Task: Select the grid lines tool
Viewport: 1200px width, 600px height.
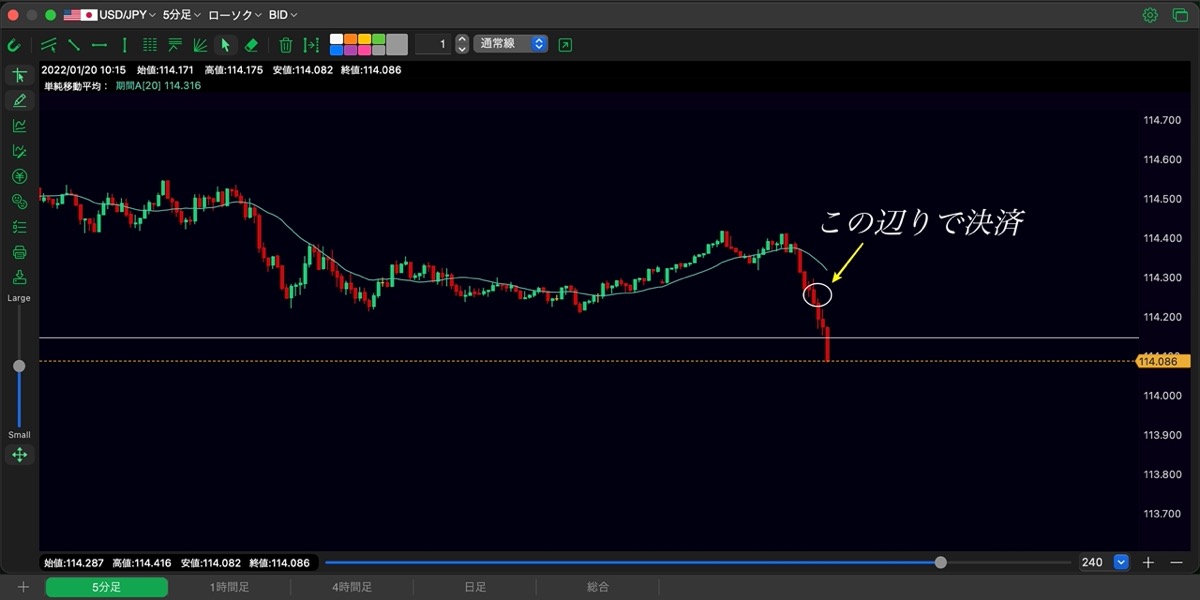Action: pos(150,45)
